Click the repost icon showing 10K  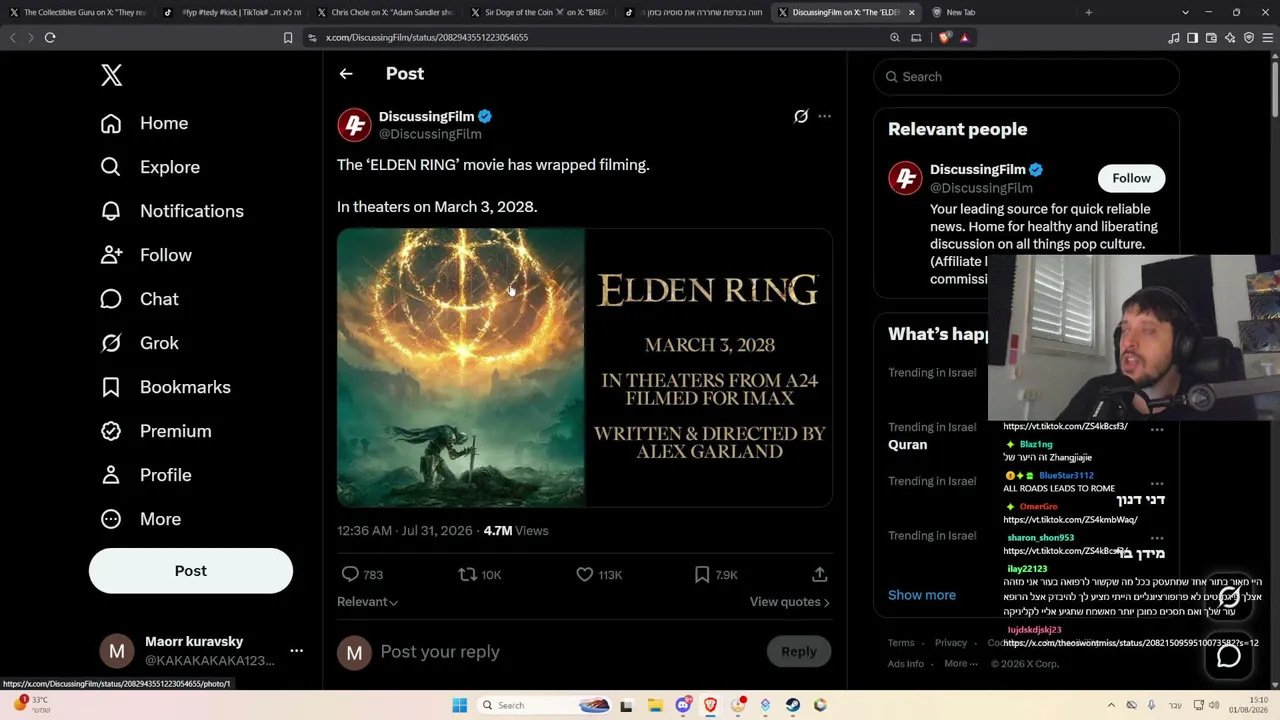tap(467, 574)
